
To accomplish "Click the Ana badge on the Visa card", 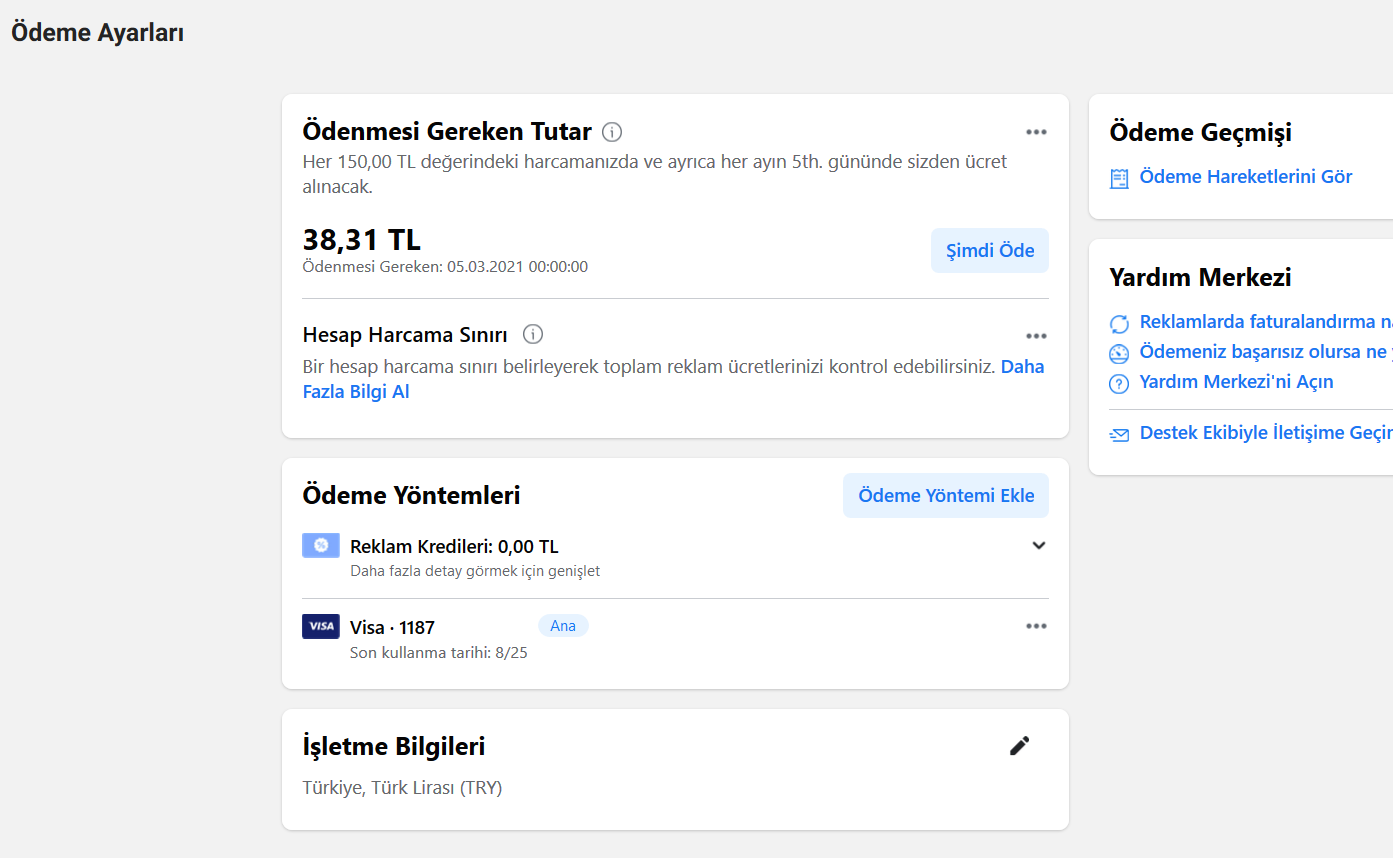I will pyautogui.click(x=563, y=626).
